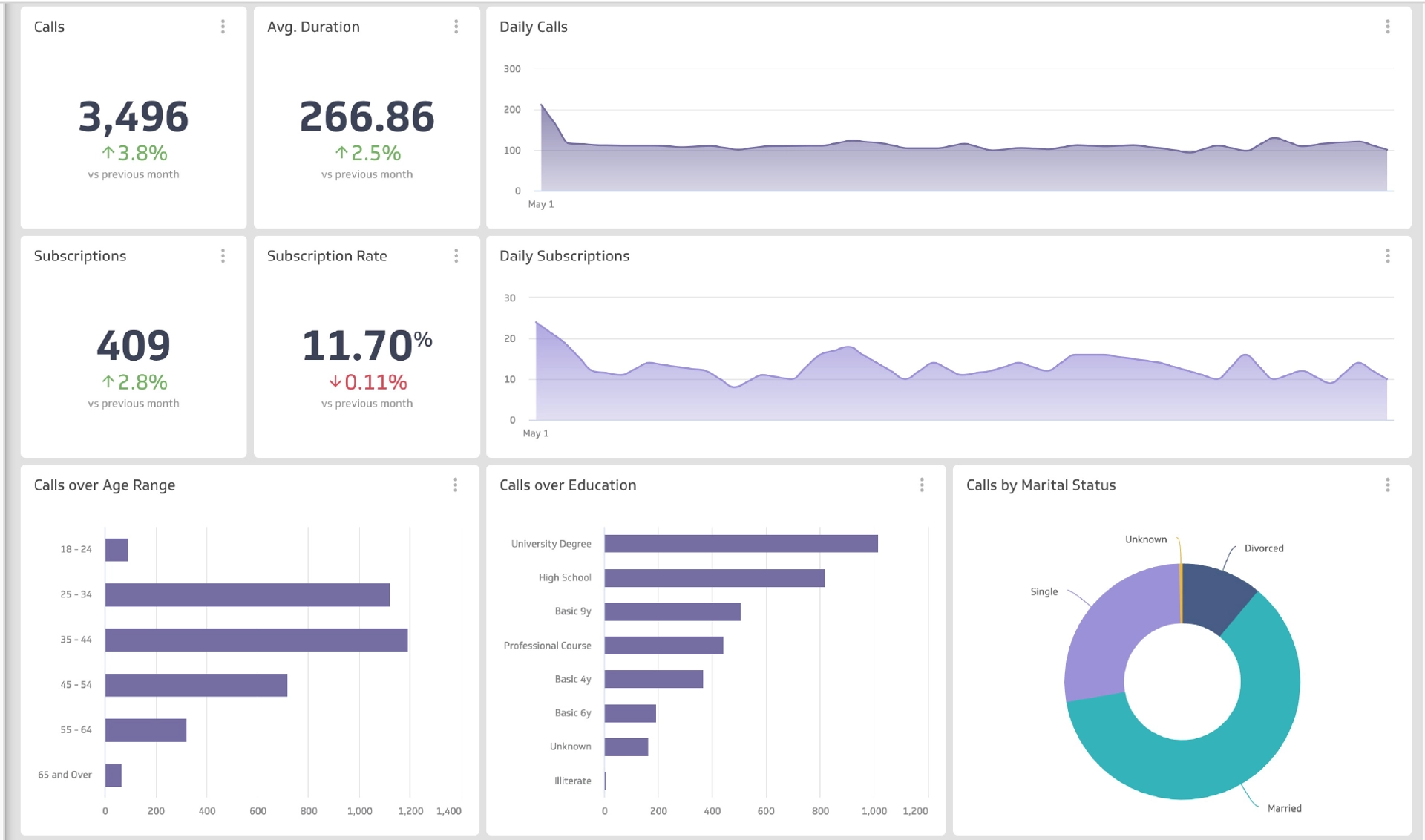Click the Single label on donut chart
This screenshot has height=840, width=1425.
tap(1044, 591)
